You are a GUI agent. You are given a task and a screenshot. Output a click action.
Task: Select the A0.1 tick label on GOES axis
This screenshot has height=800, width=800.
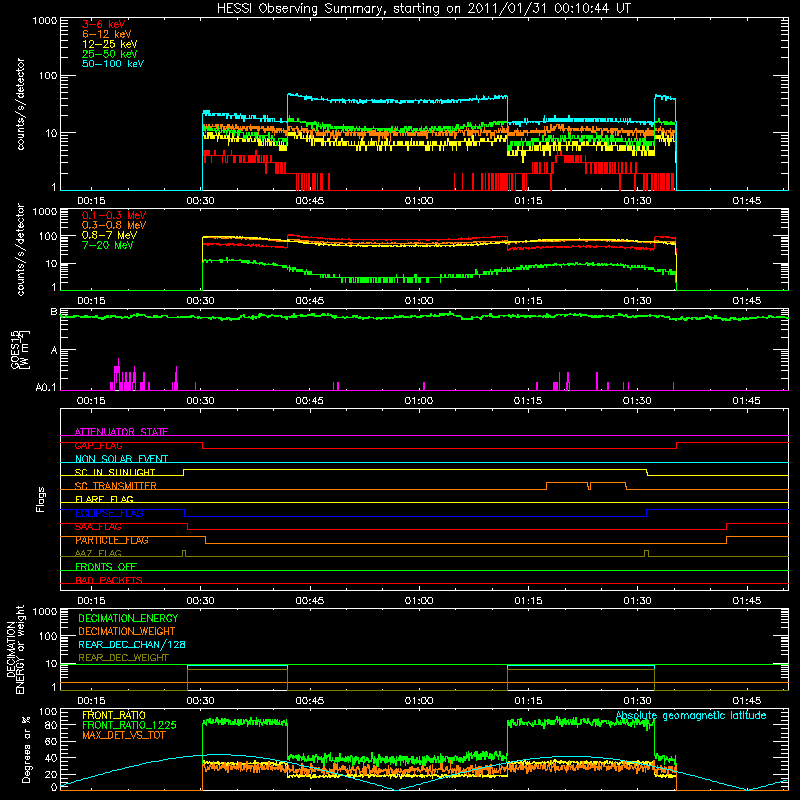tap(46, 388)
